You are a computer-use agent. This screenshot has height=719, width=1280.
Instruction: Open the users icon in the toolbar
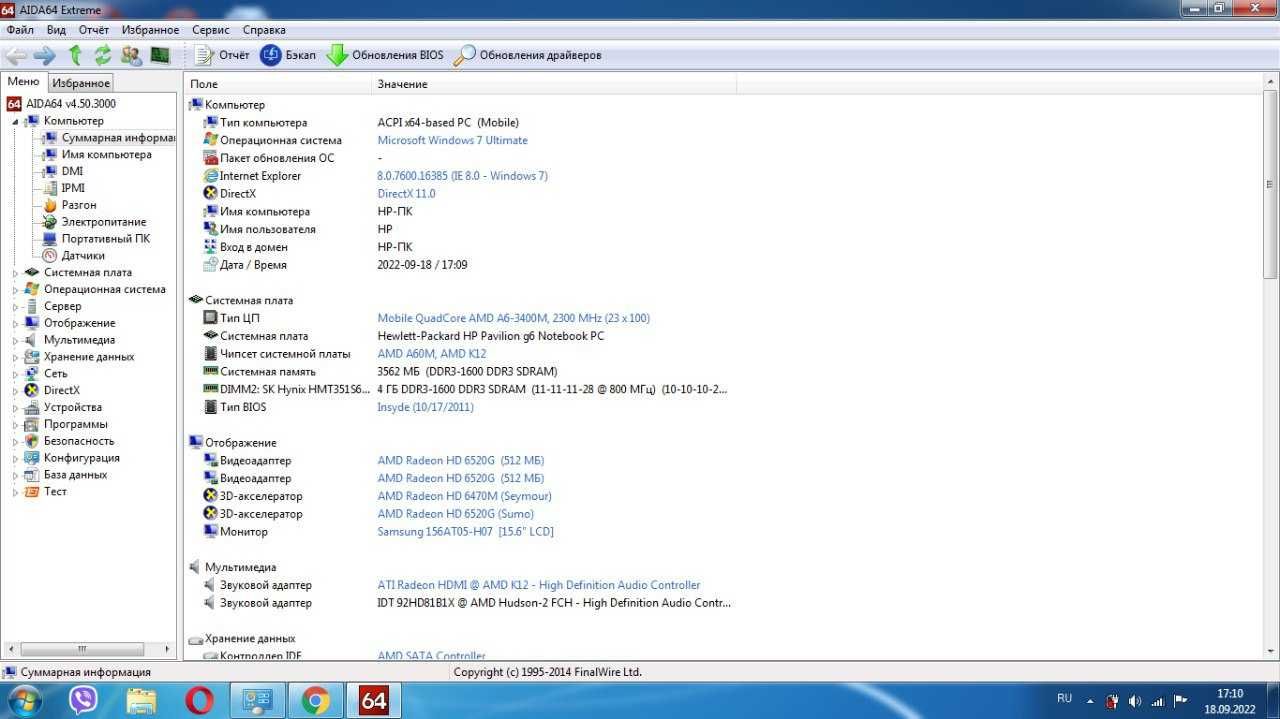[x=131, y=55]
